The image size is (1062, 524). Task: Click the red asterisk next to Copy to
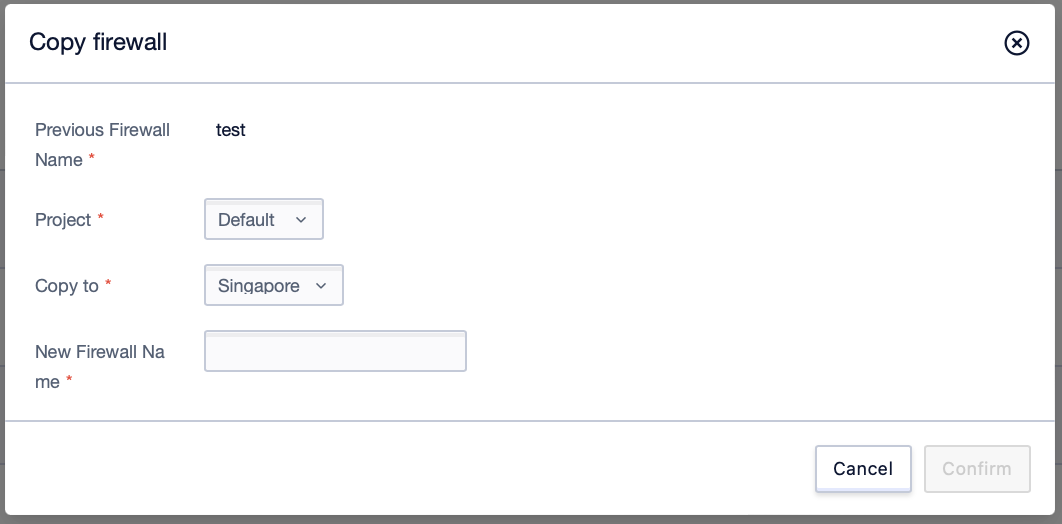[x=107, y=283]
